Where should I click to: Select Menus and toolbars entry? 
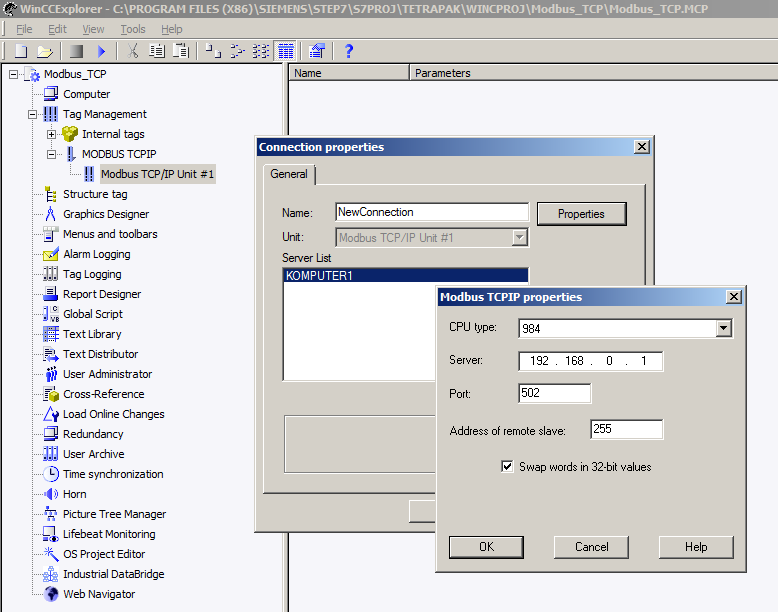[x=110, y=234]
